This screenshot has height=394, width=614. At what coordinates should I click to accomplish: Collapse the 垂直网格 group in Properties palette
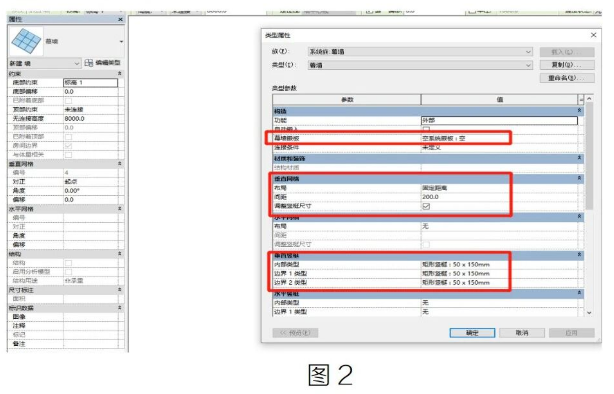click(x=119, y=164)
